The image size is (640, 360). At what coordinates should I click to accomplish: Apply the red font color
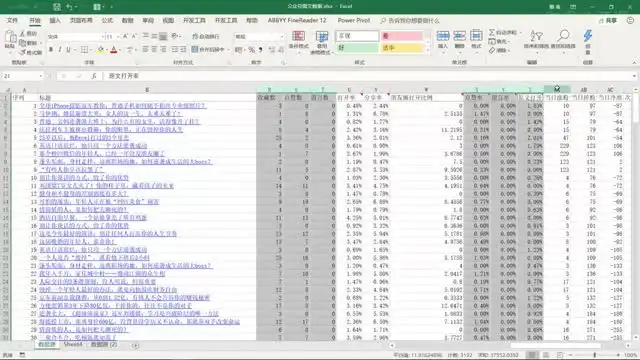(114, 49)
